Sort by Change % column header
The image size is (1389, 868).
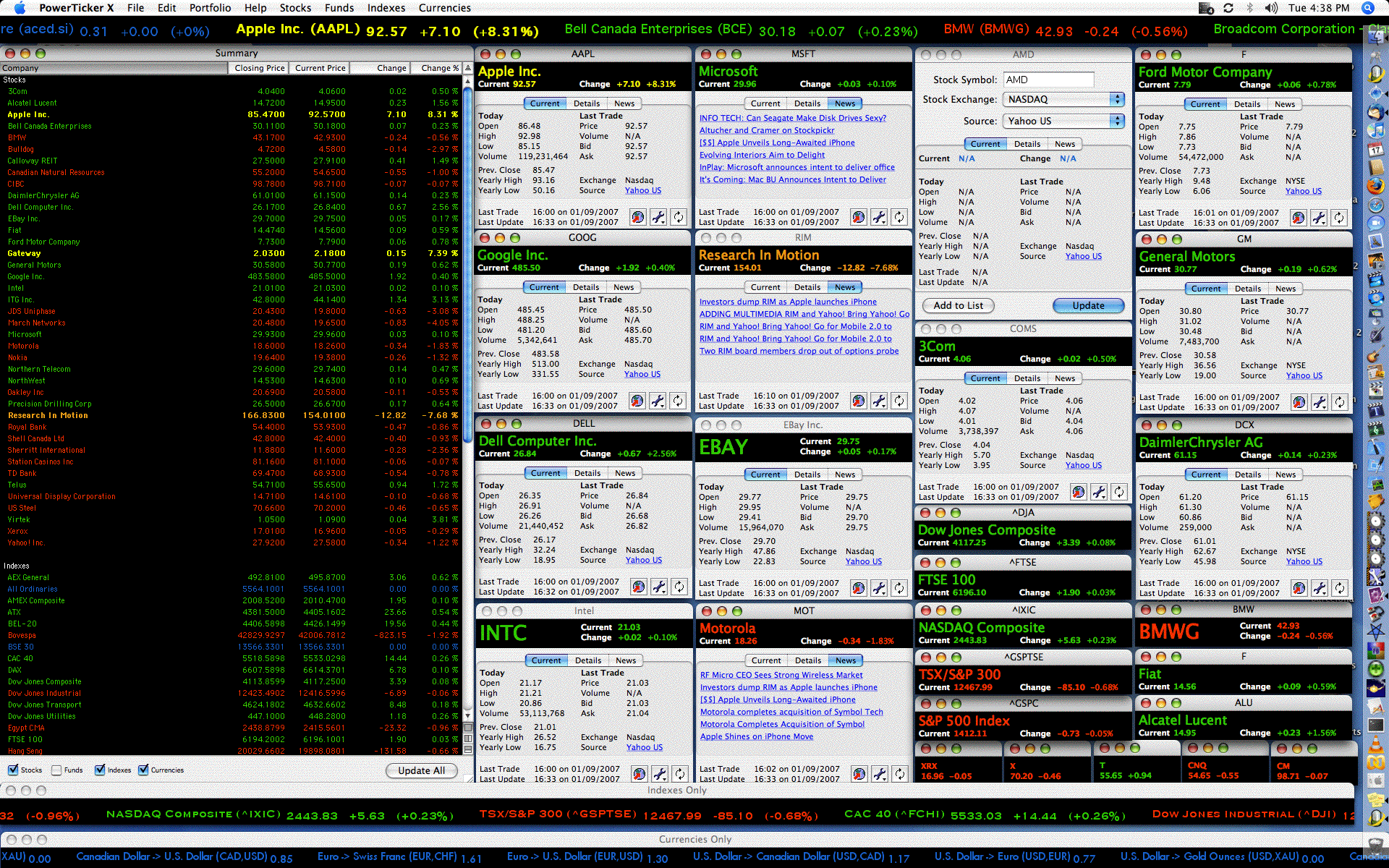click(440, 68)
